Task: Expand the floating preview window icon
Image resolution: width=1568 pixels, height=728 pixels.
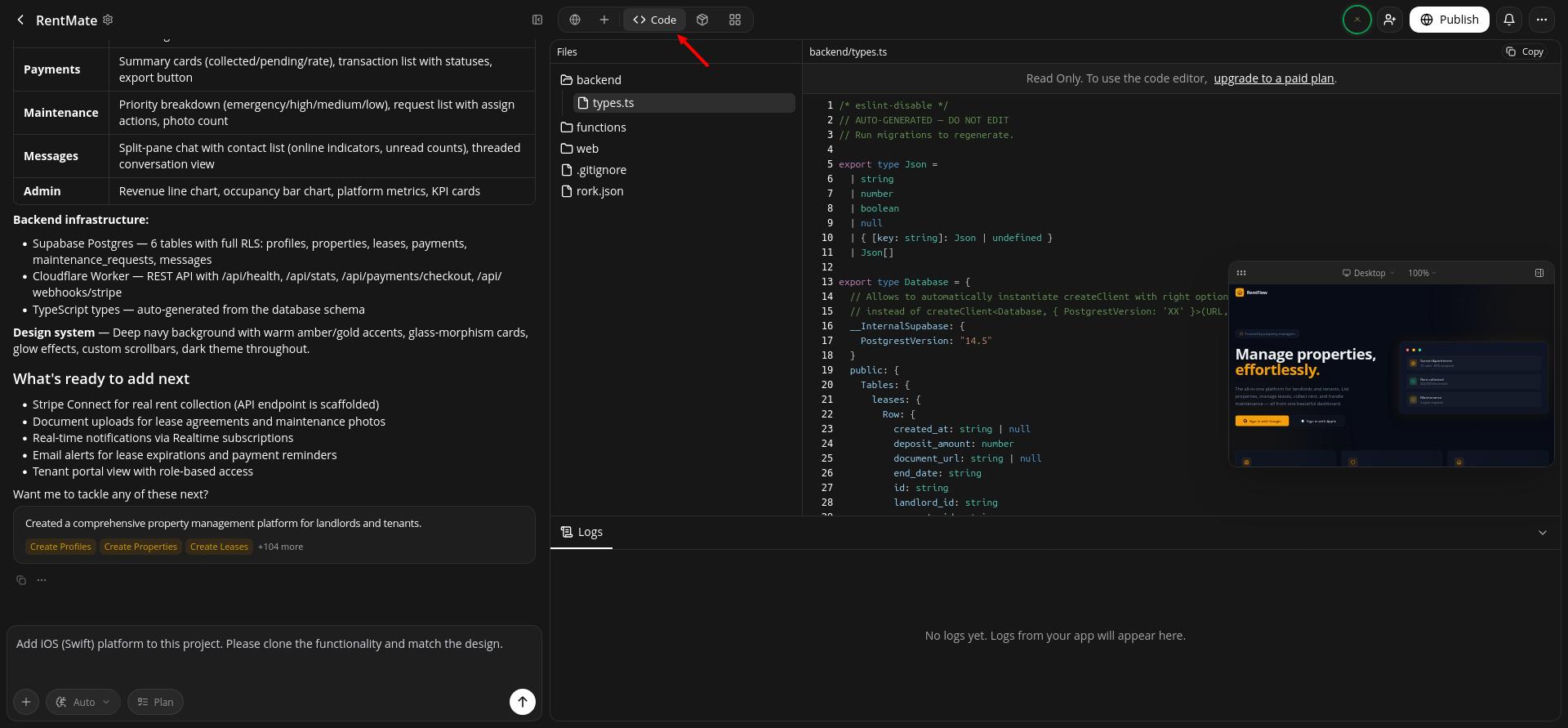Action: [x=1539, y=273]
